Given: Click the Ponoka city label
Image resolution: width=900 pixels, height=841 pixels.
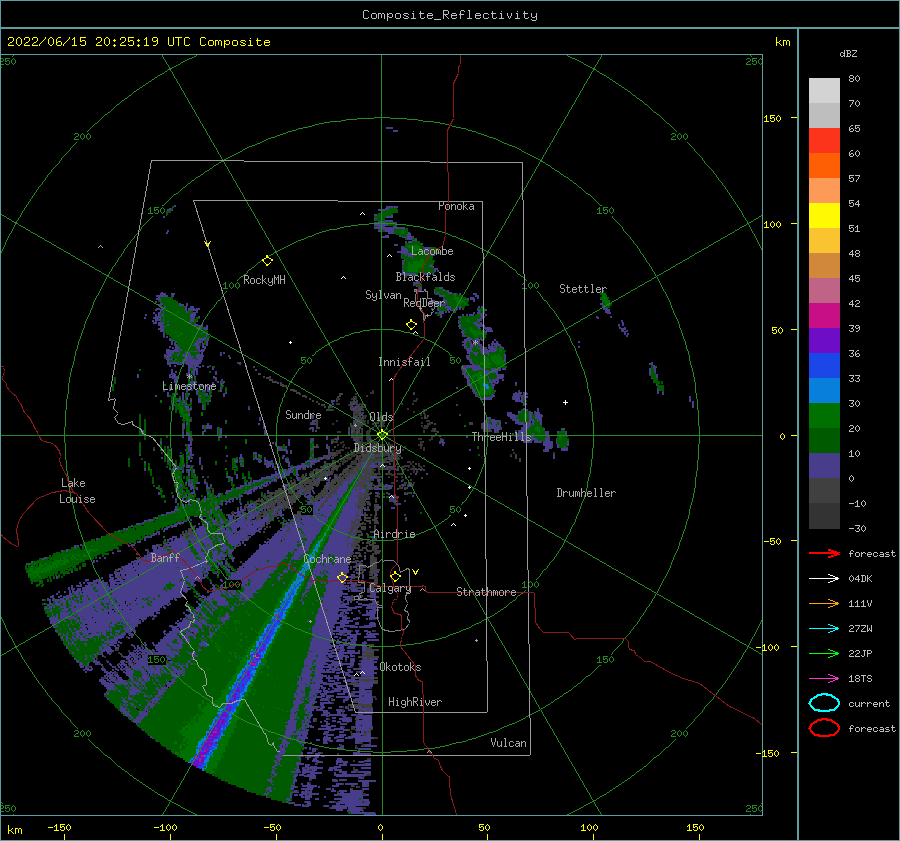Looking at the screenshot, I should (456, 206).
